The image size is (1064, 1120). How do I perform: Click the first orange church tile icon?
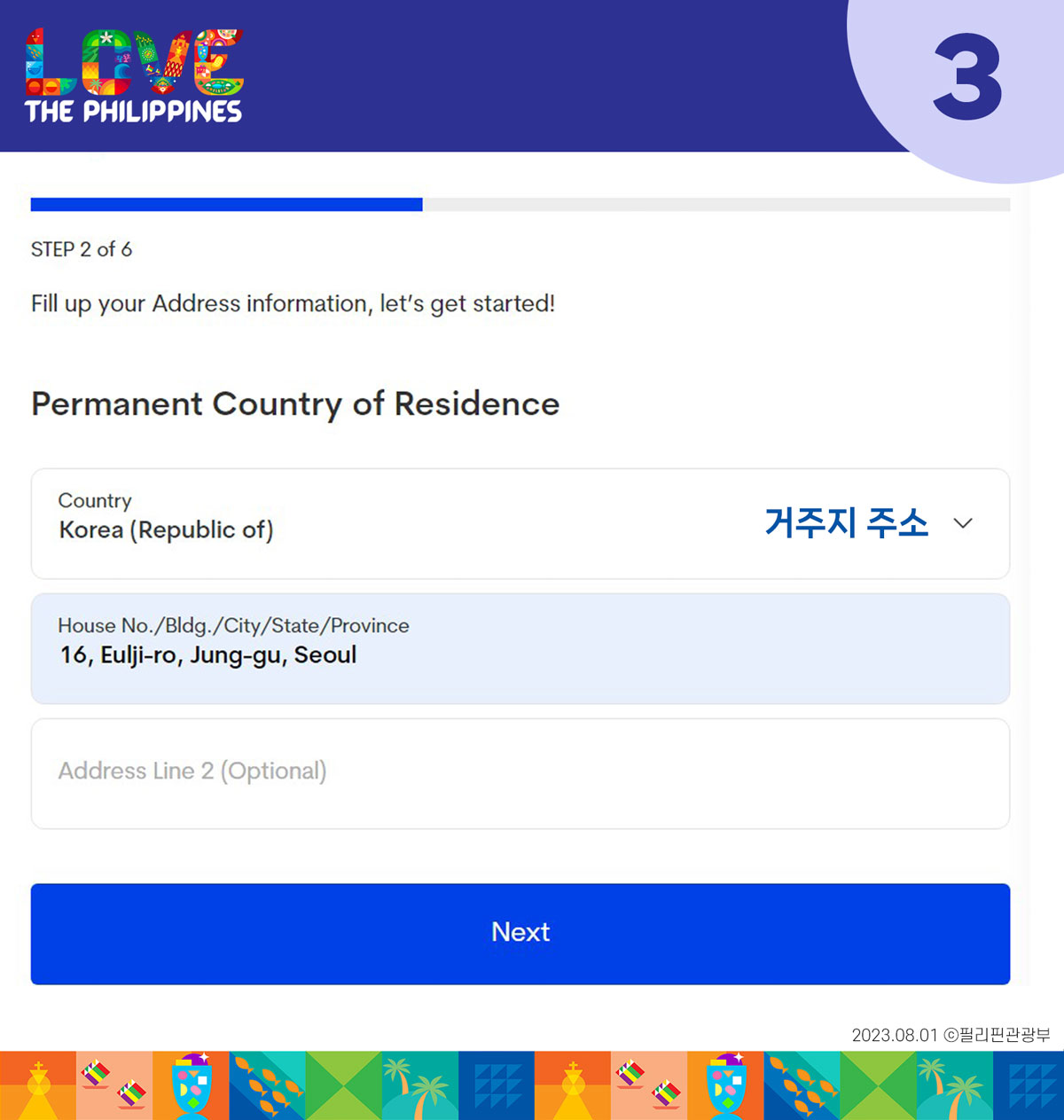[38, 1085]
